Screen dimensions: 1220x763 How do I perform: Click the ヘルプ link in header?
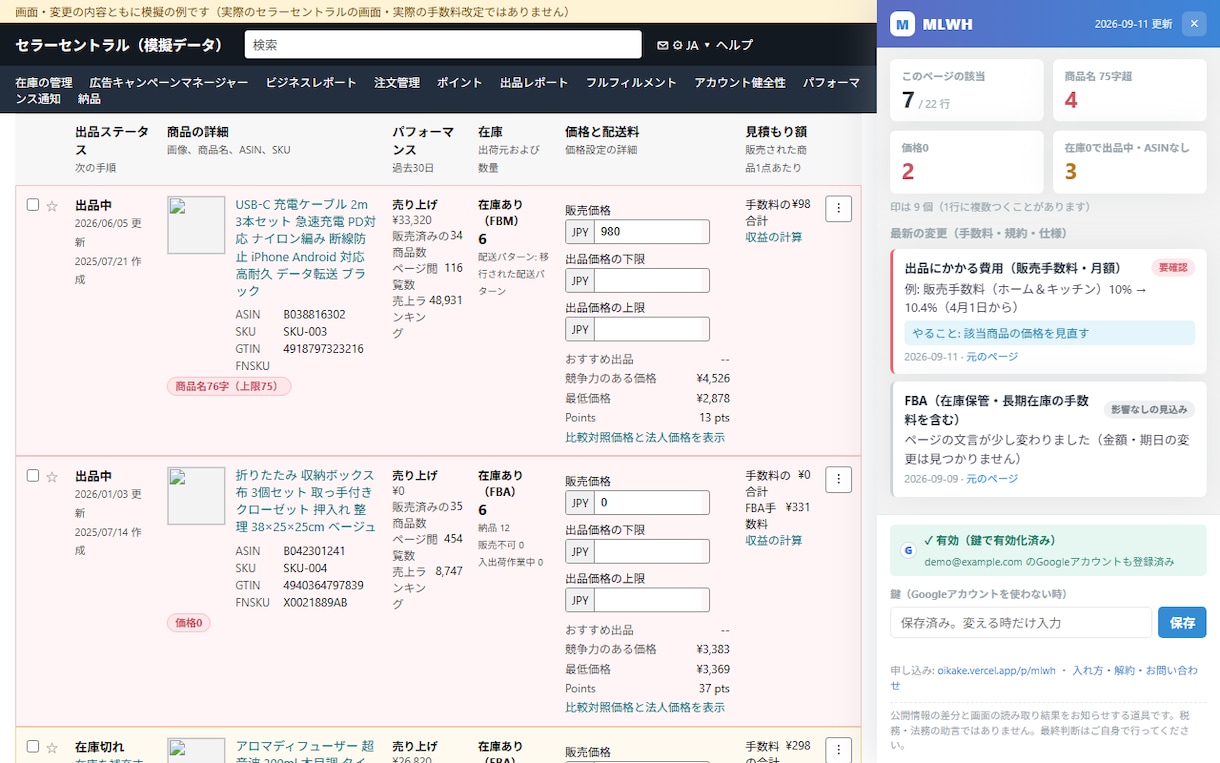coord(734,45)
